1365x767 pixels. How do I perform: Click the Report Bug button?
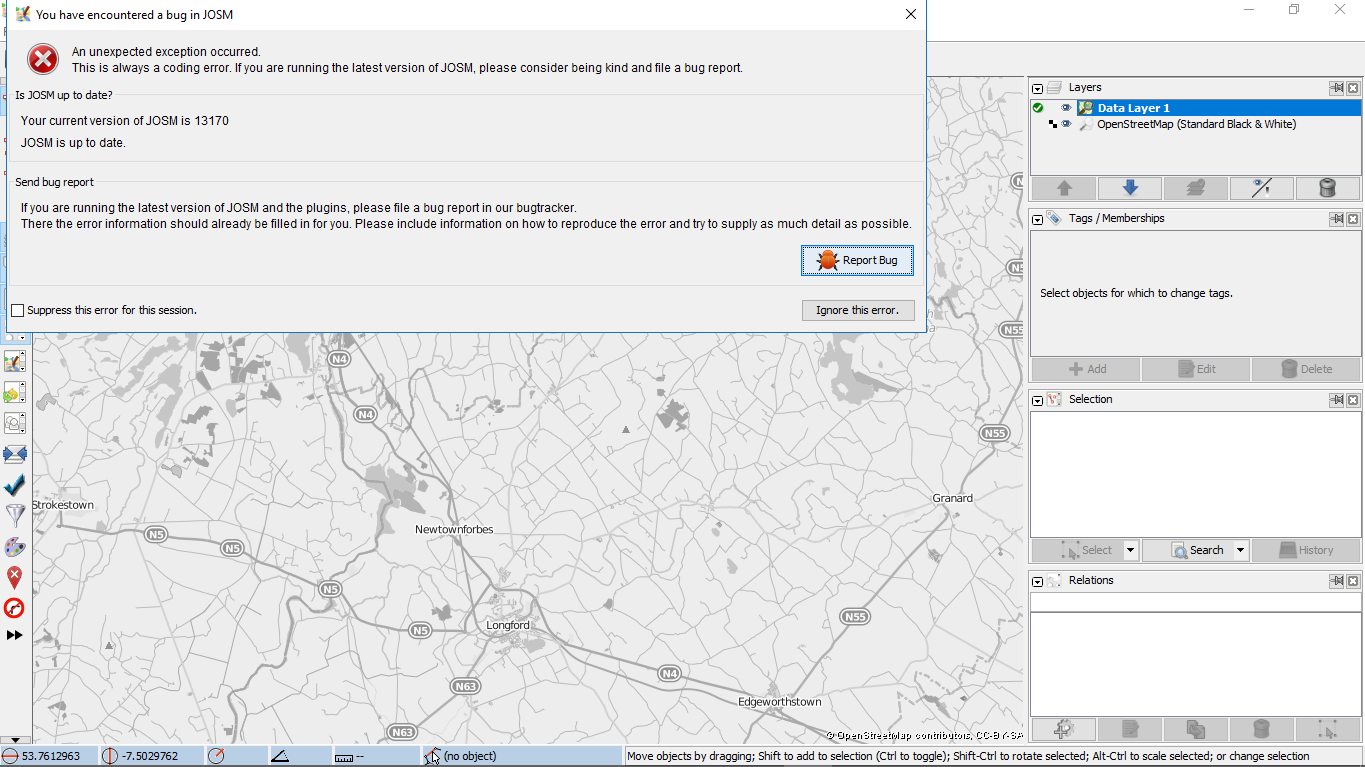(x=857, y=260)
